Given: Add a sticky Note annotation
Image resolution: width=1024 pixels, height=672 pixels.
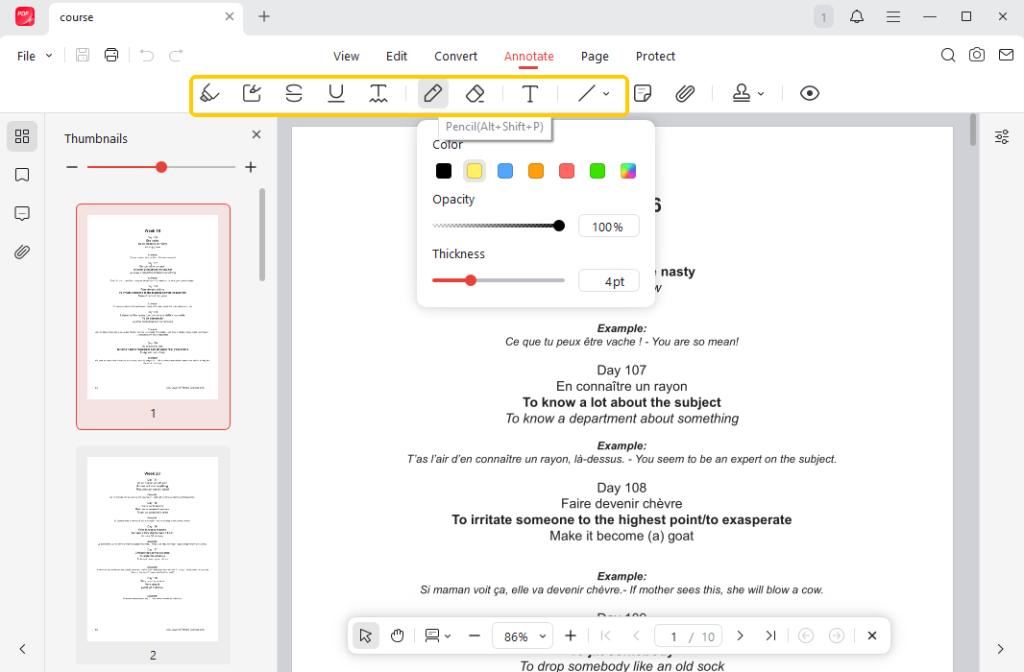Looking at the screenshot, I should click(643, 93).
